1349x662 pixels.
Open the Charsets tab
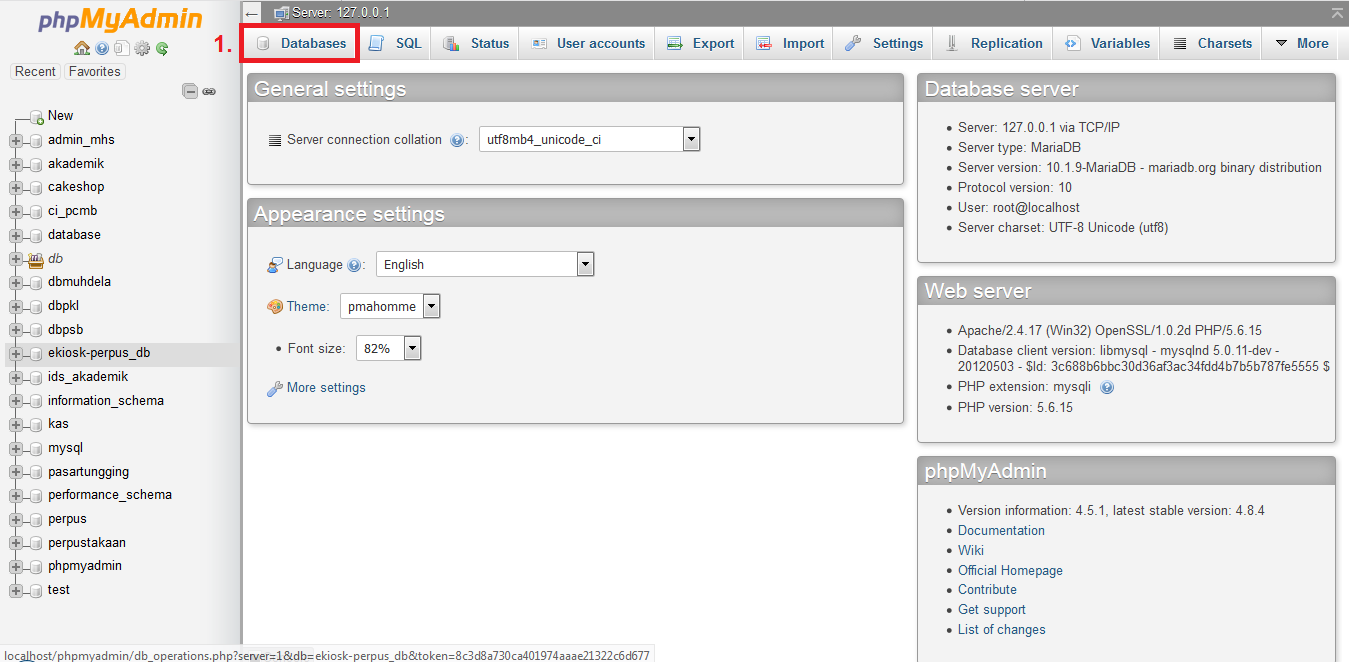click(x=1211, y=43)
